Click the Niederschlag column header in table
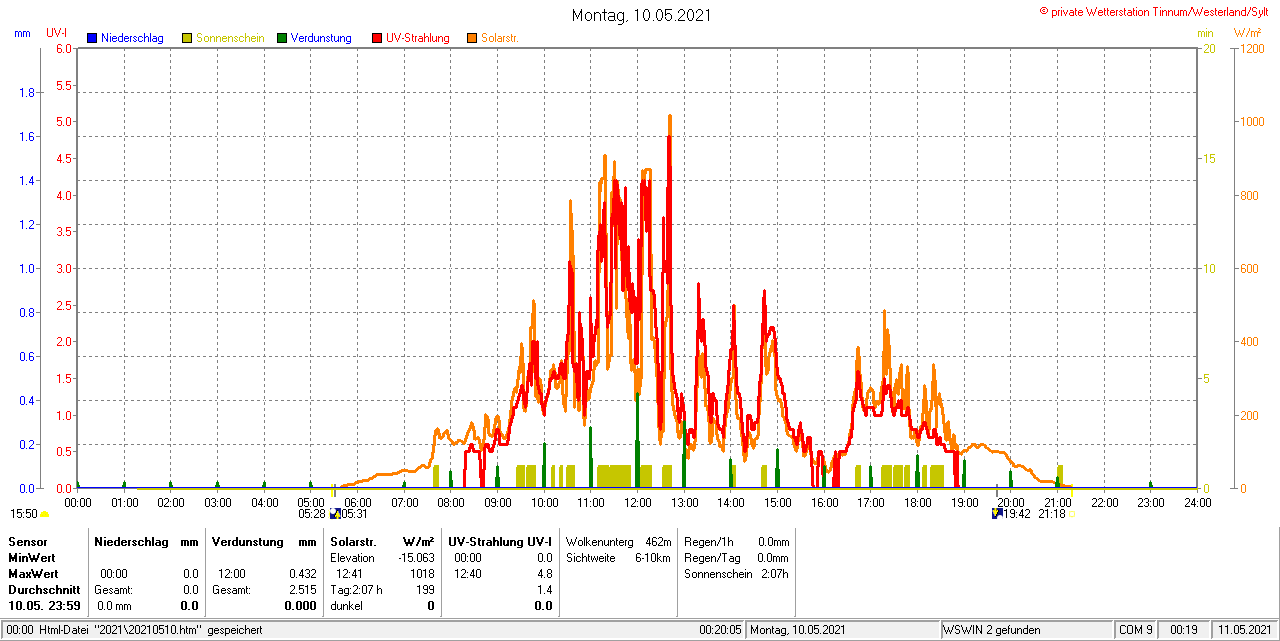The image size is (1280, 641). point(133,541)
